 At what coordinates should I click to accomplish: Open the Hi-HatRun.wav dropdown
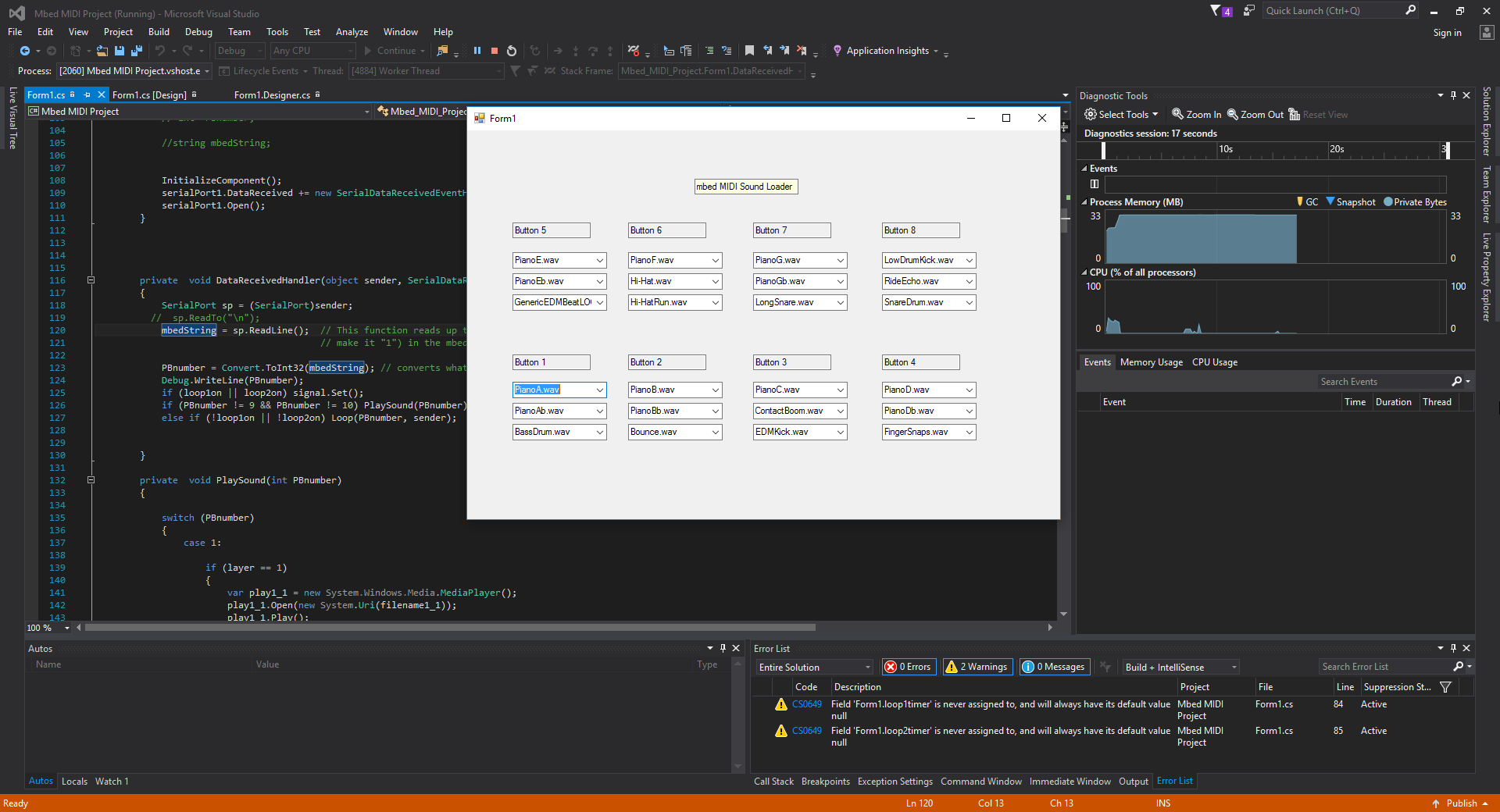tap(716, 302)
